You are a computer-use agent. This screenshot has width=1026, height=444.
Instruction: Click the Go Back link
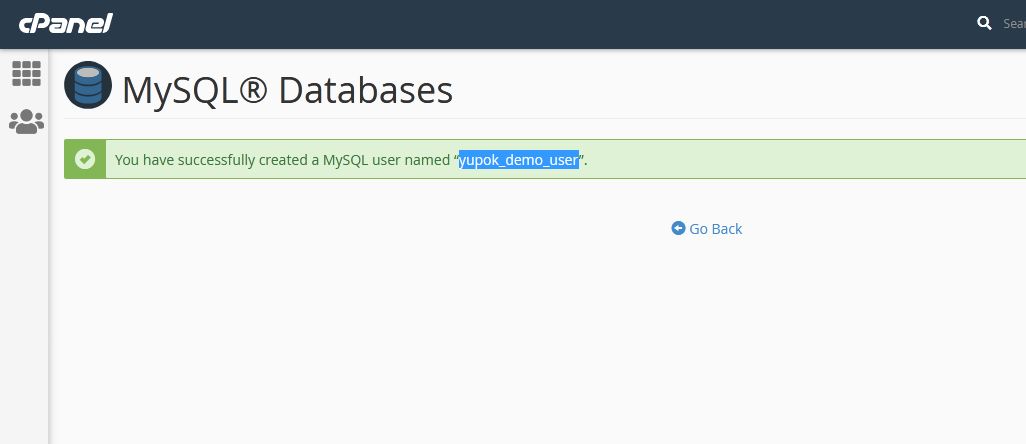707,228
